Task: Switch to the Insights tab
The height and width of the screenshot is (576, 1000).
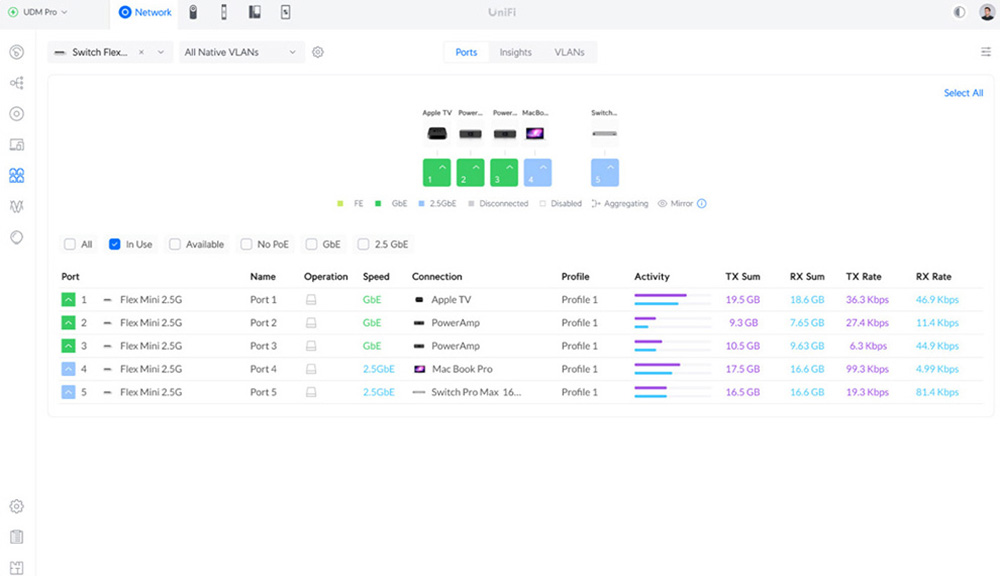Action: click(x=515, y=52)
